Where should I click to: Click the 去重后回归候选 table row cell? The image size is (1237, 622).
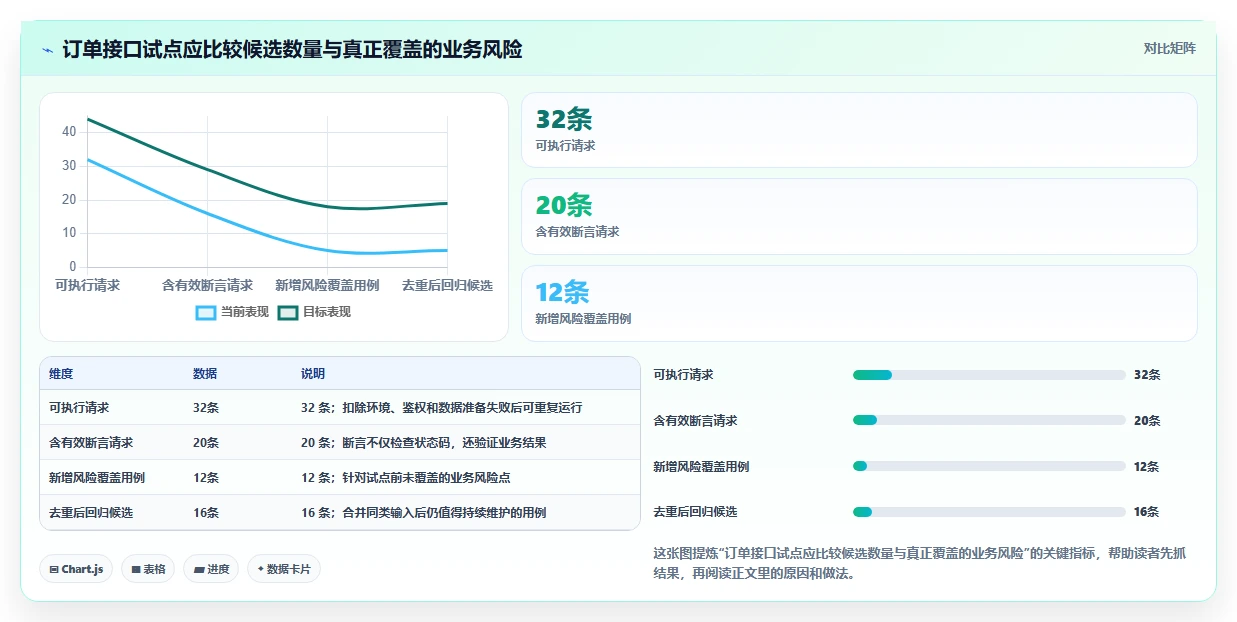click(91, 512)
